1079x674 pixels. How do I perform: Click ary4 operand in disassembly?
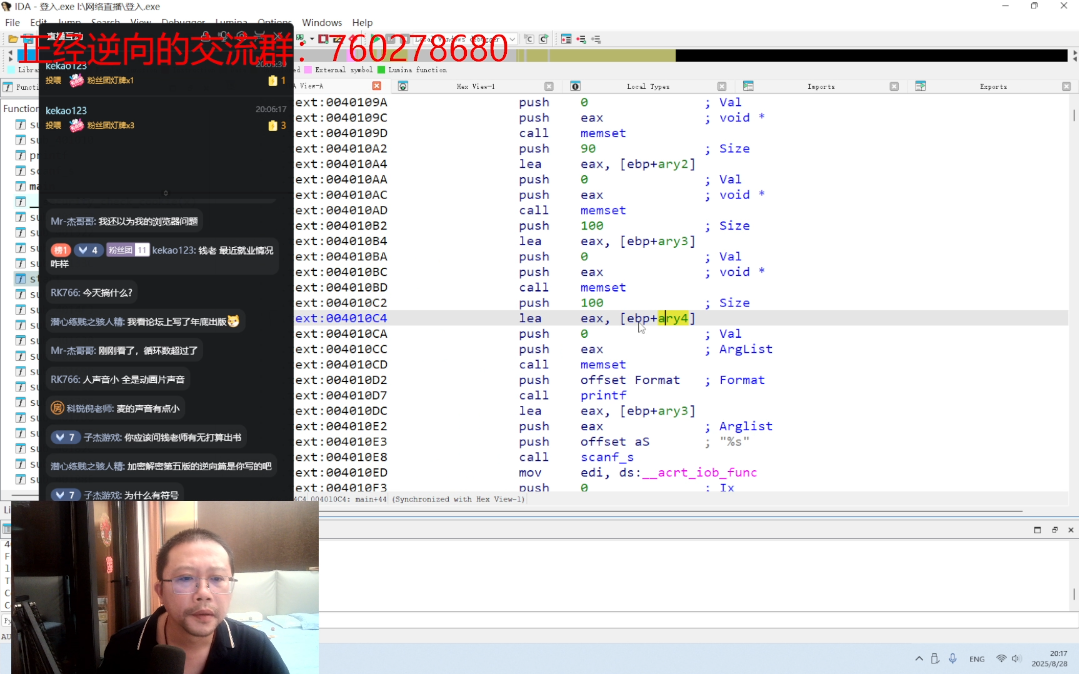pyautogui.click(x=674, y=318)
